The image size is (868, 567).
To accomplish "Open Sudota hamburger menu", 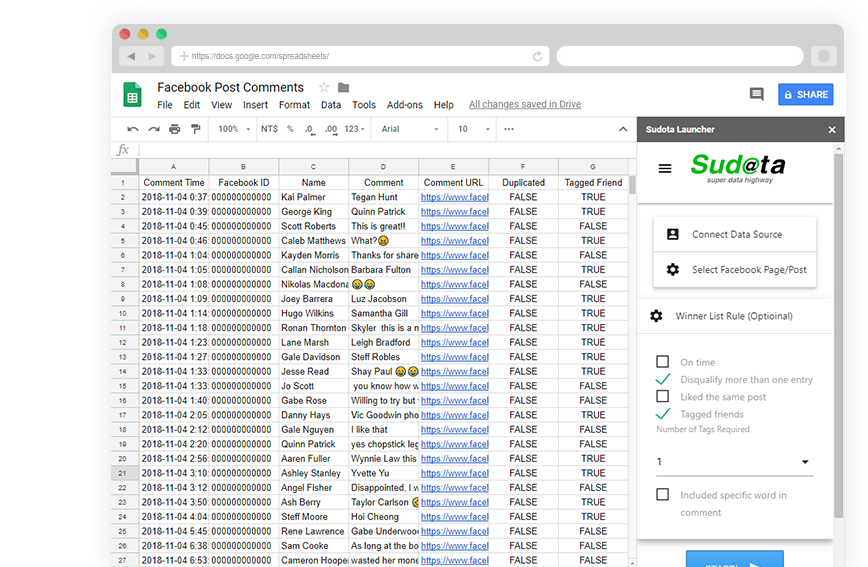I will (x=665, y=168).
